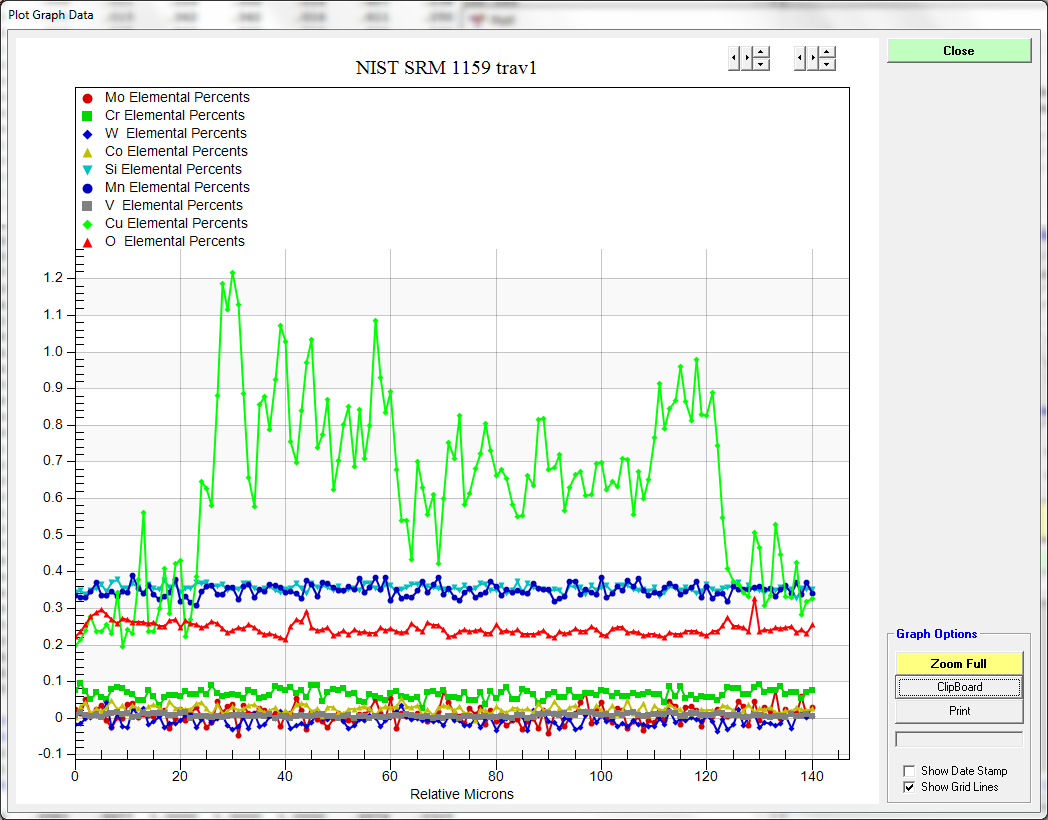Click down arrow in first arrow group
Image resolution: width=1048 pixels, height=820 pixels.
pyautogui.click(x=761, y=65)
